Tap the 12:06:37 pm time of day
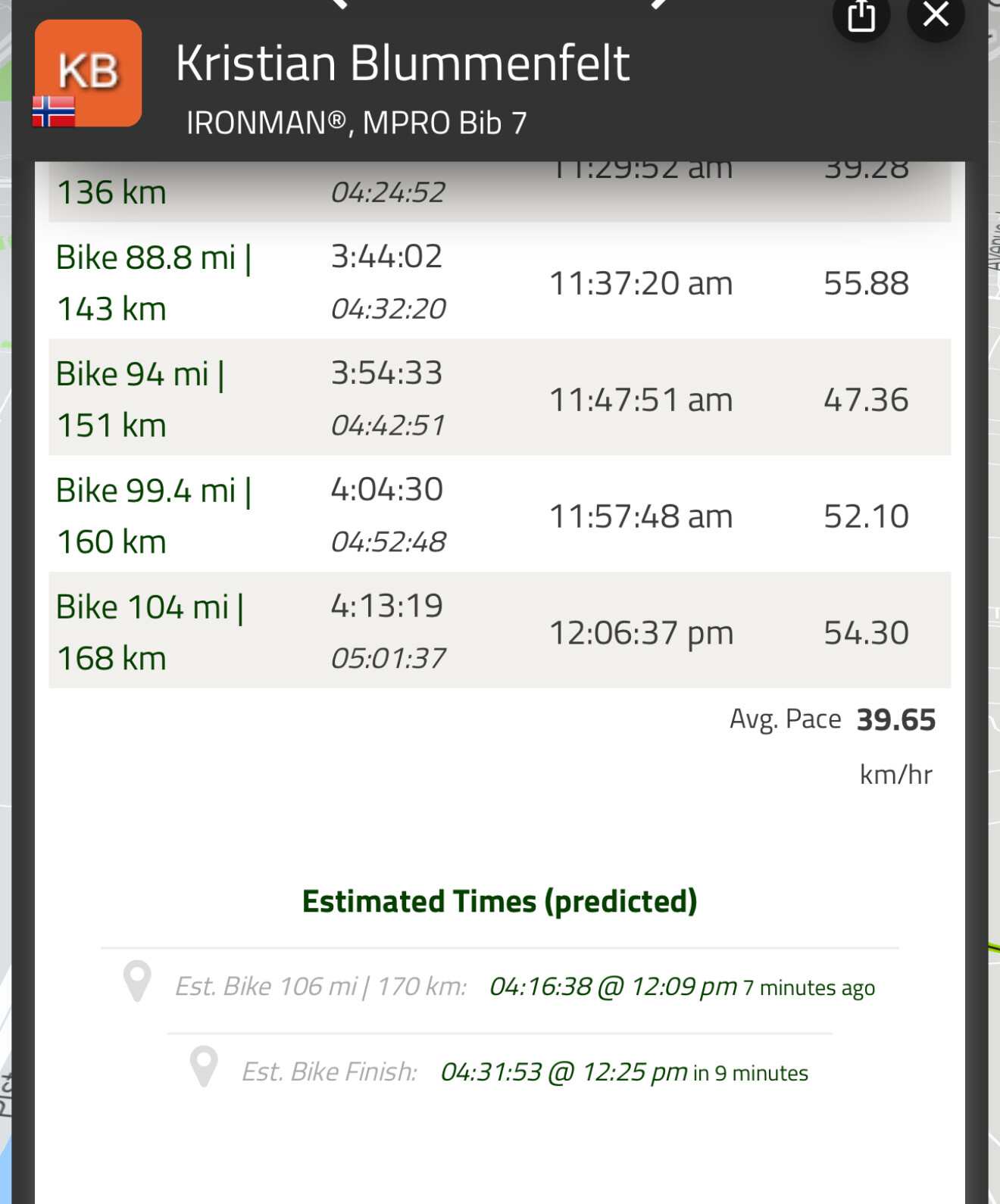Image resolution: width=1000 pixels, height=1204 pixels. [641, 633]
